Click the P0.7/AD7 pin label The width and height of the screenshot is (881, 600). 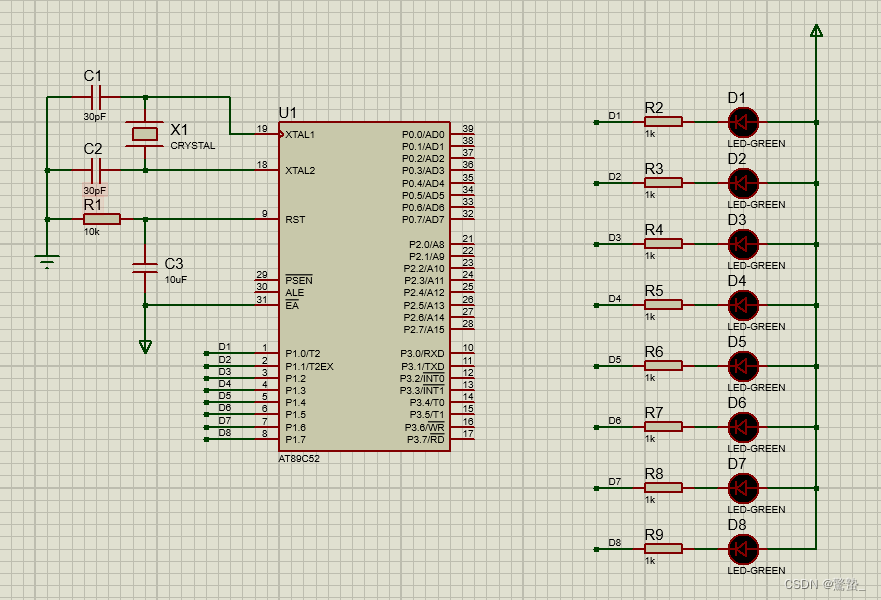tap(423, 220)
